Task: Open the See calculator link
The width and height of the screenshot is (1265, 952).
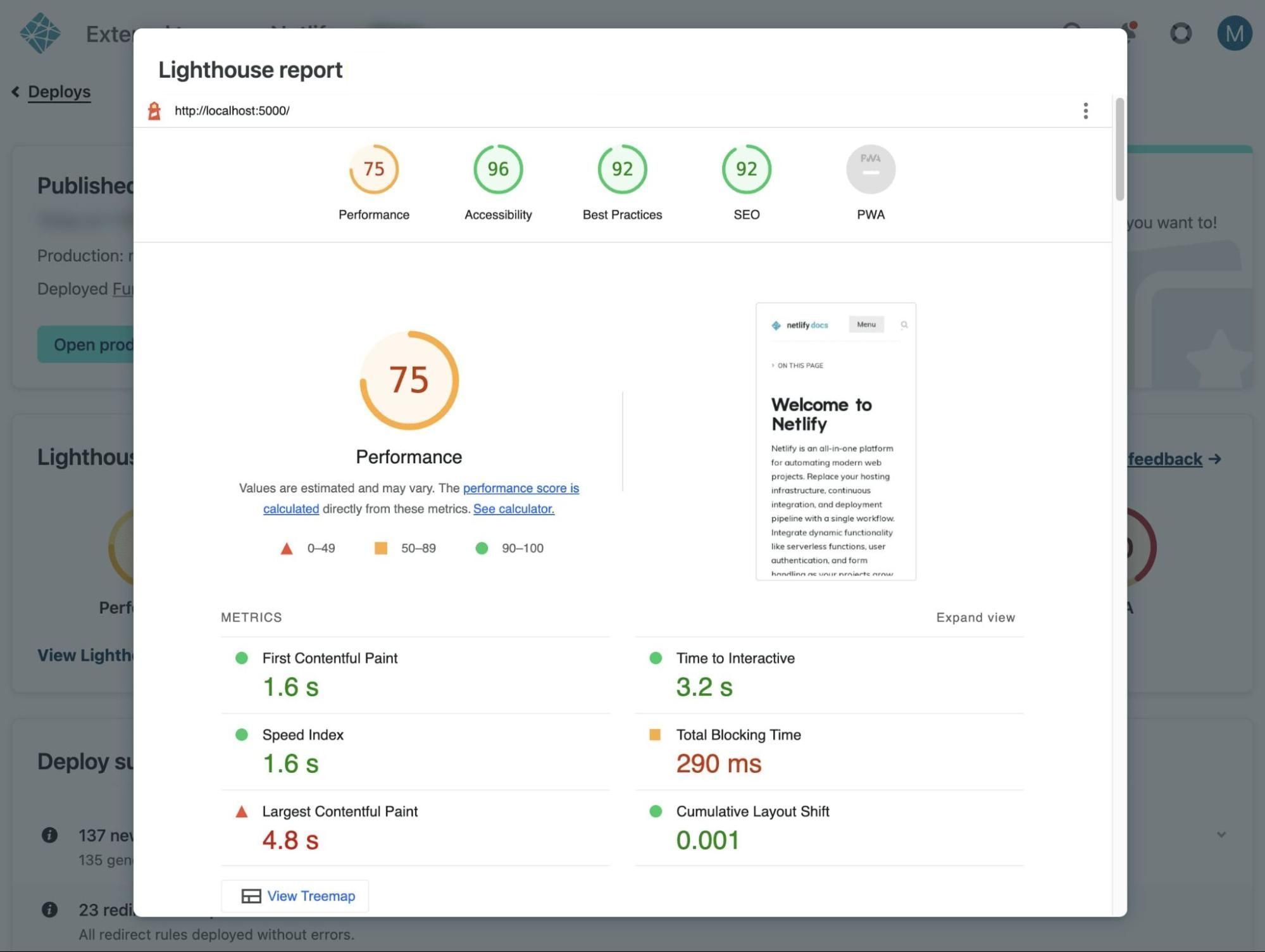Action: pyautogui.click(x=513, y=509)
